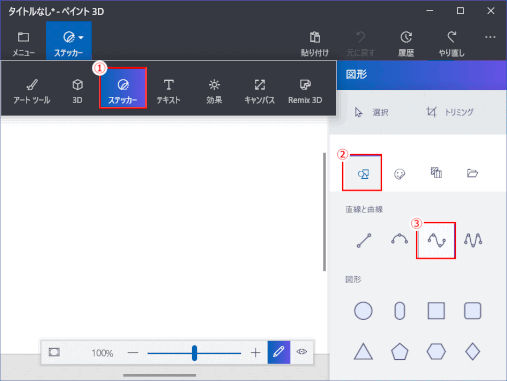This screenshot has height=381, width=507.
Task: Switch to the 3D tab
Action: click(77, 91)
